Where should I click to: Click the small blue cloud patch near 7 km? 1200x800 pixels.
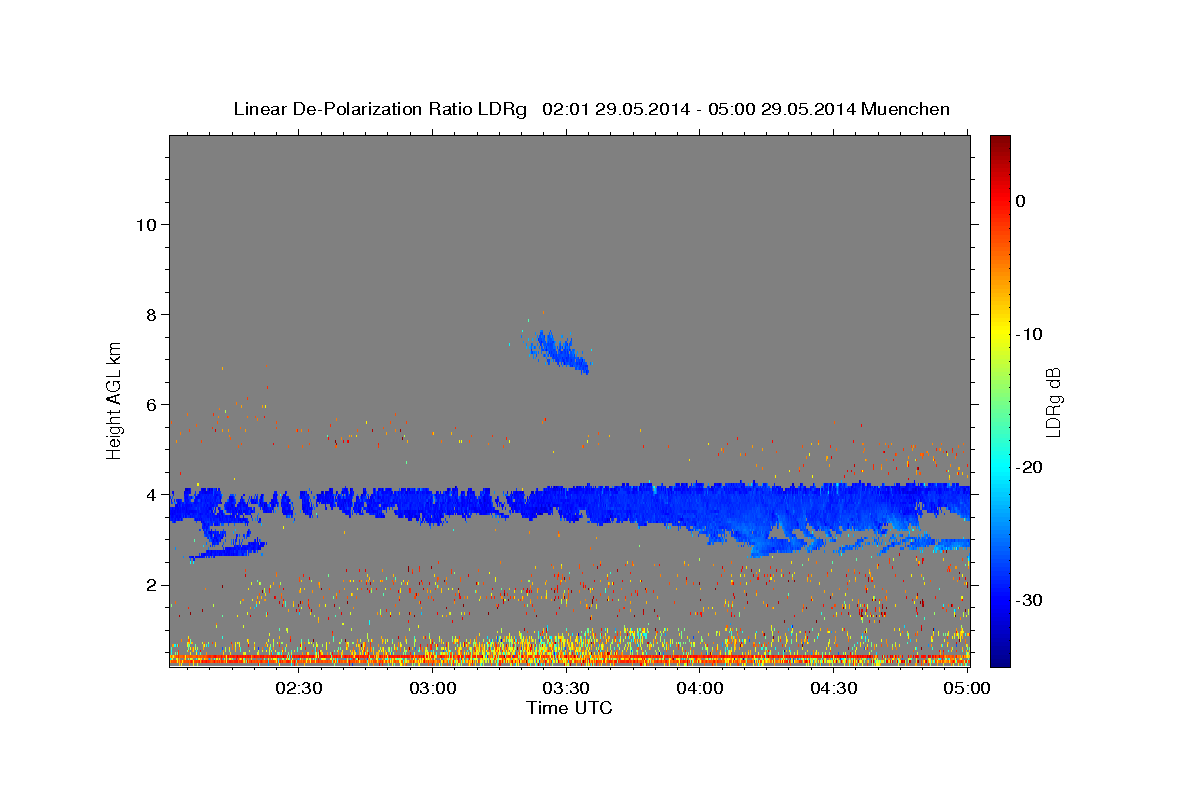click(558, 350)
